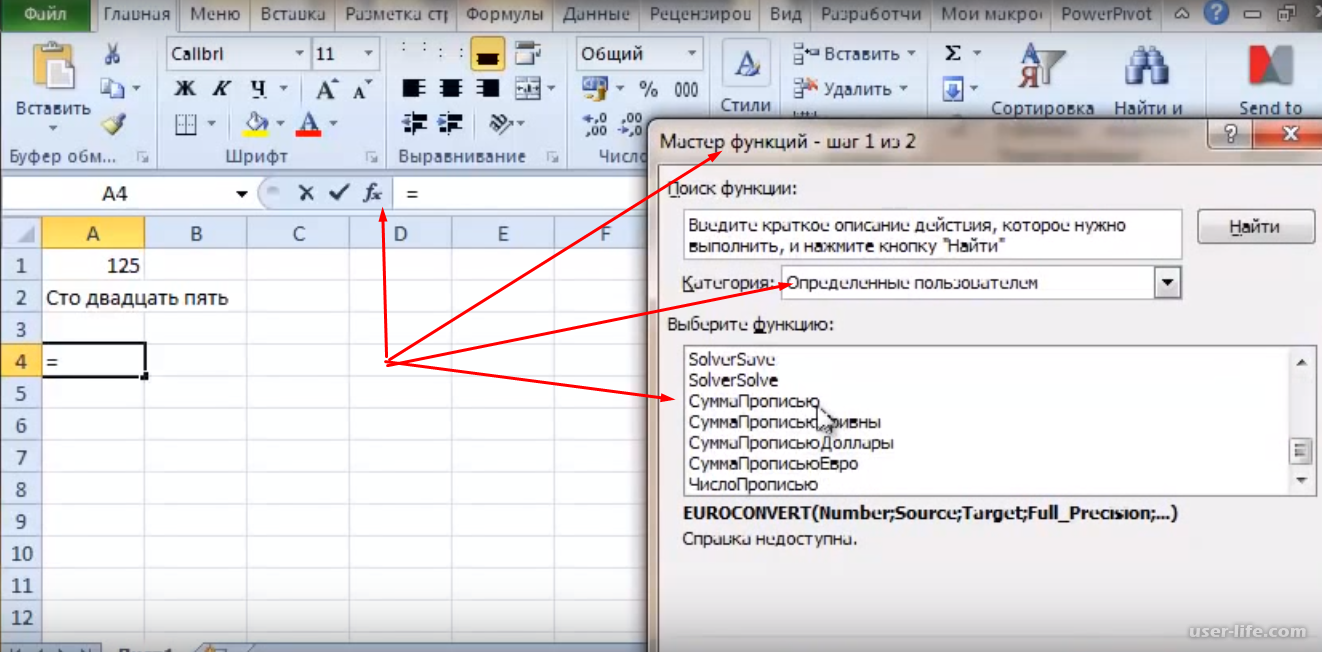Minimize the ribbon with caret icon
This screenshot has height=652, width=1322.
(1182, 15)
